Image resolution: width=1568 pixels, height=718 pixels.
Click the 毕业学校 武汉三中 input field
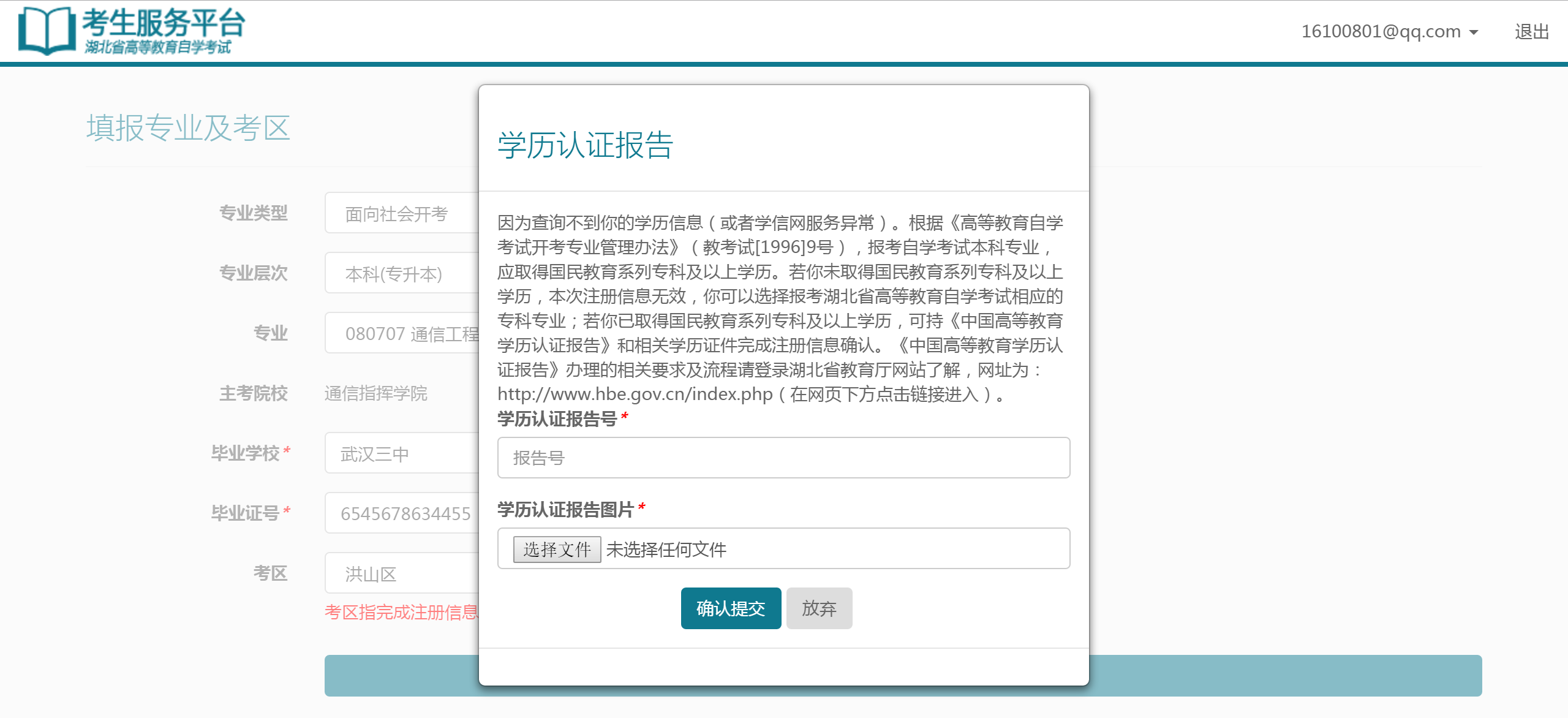tap(401, 453)
